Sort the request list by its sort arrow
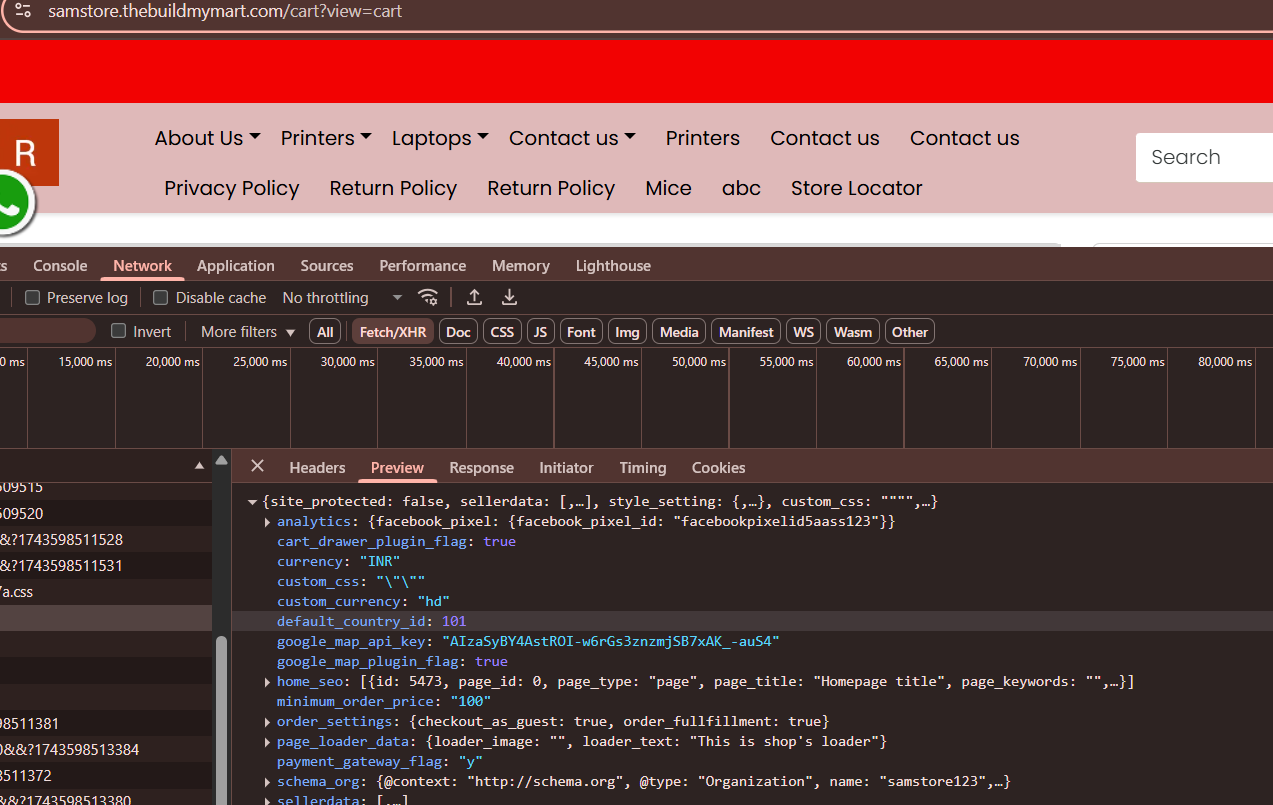This screenshot has width=1273, height=805. [x=199, y=466]
